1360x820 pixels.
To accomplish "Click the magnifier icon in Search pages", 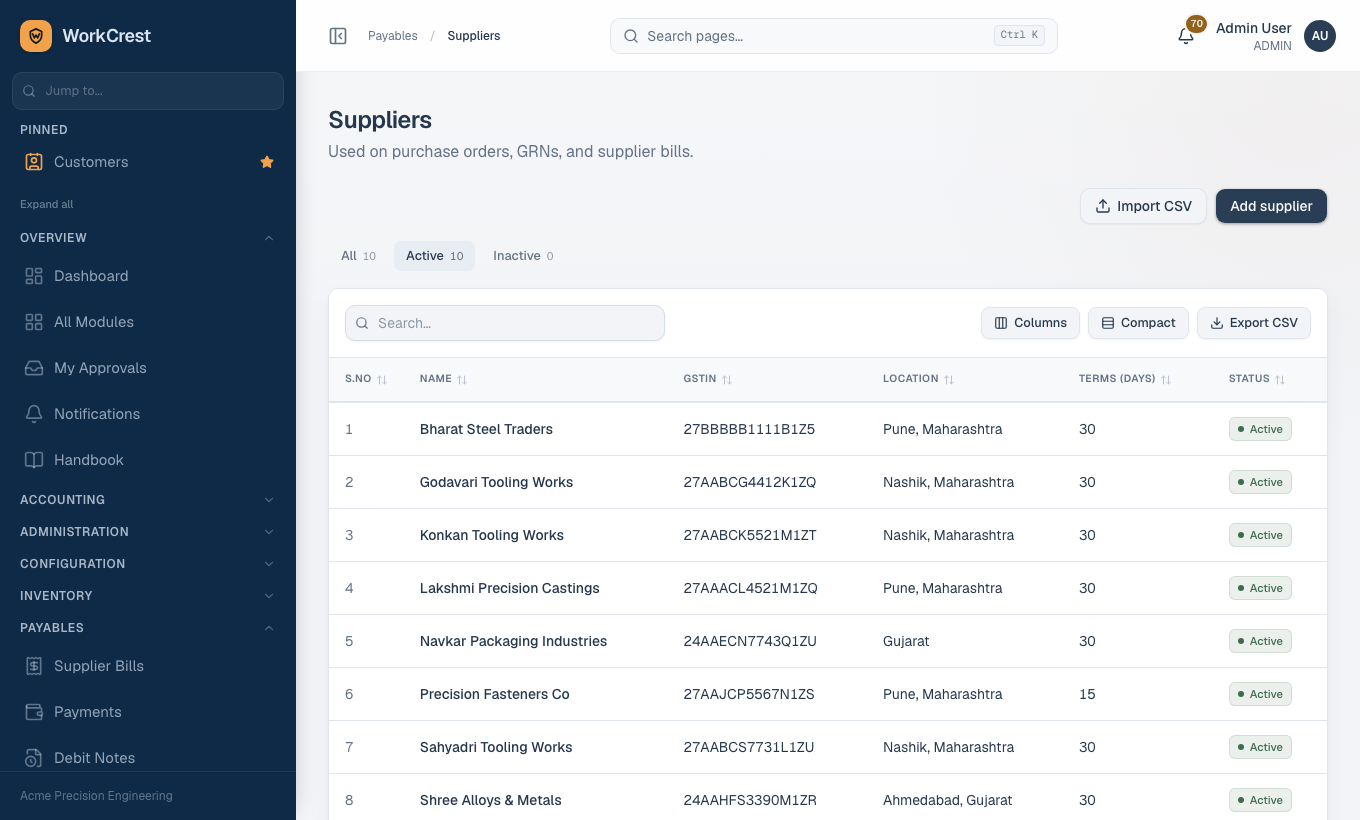I will pyautogui.click(x=631, y=36).
